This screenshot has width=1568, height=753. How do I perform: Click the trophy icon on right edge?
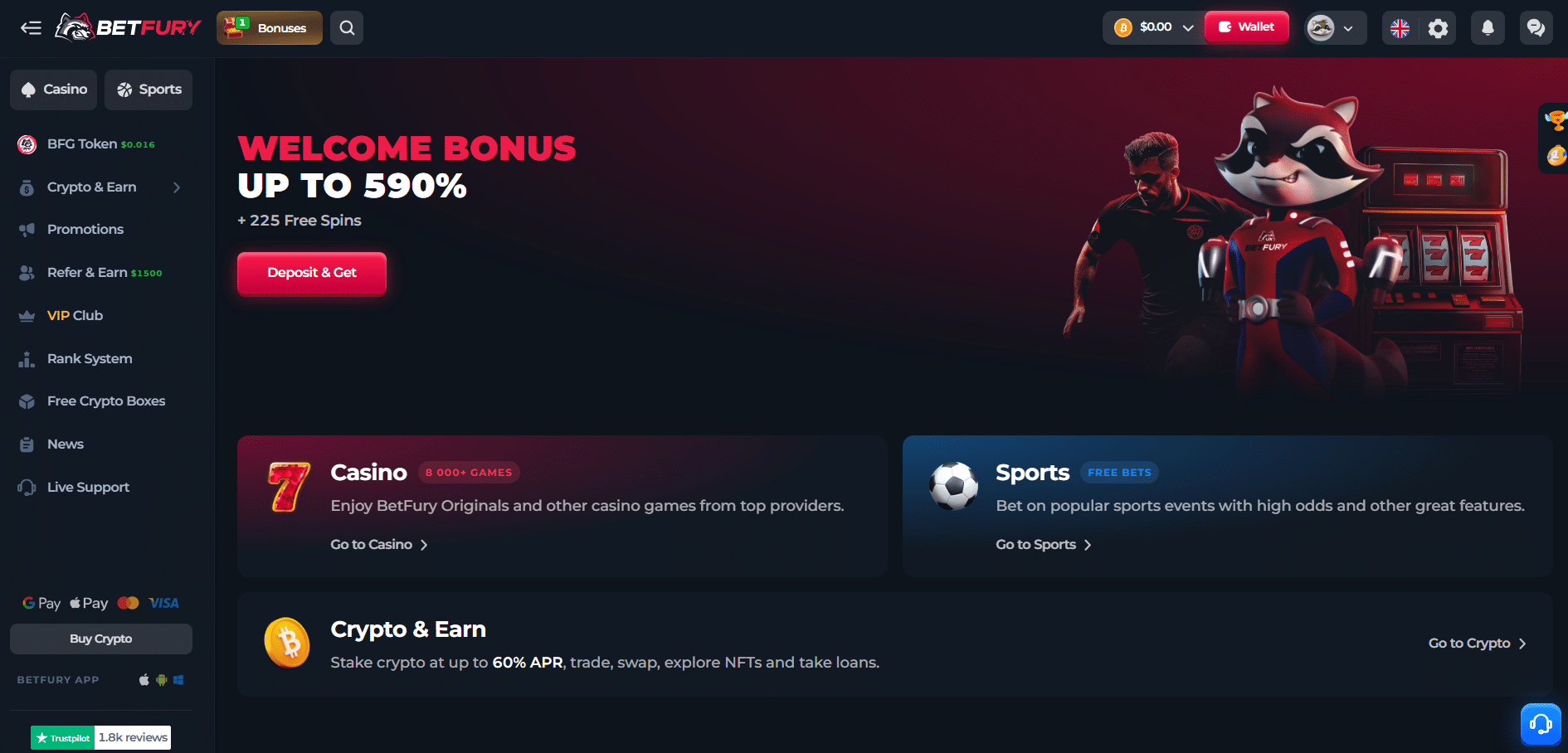pyautogui.click(x=1556, y=120)
